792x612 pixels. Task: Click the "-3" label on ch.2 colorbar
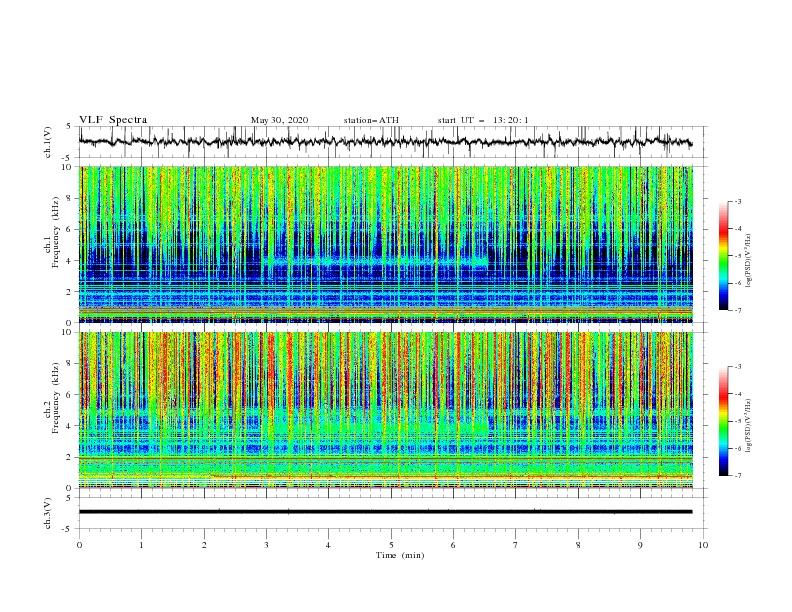(737, 367)
